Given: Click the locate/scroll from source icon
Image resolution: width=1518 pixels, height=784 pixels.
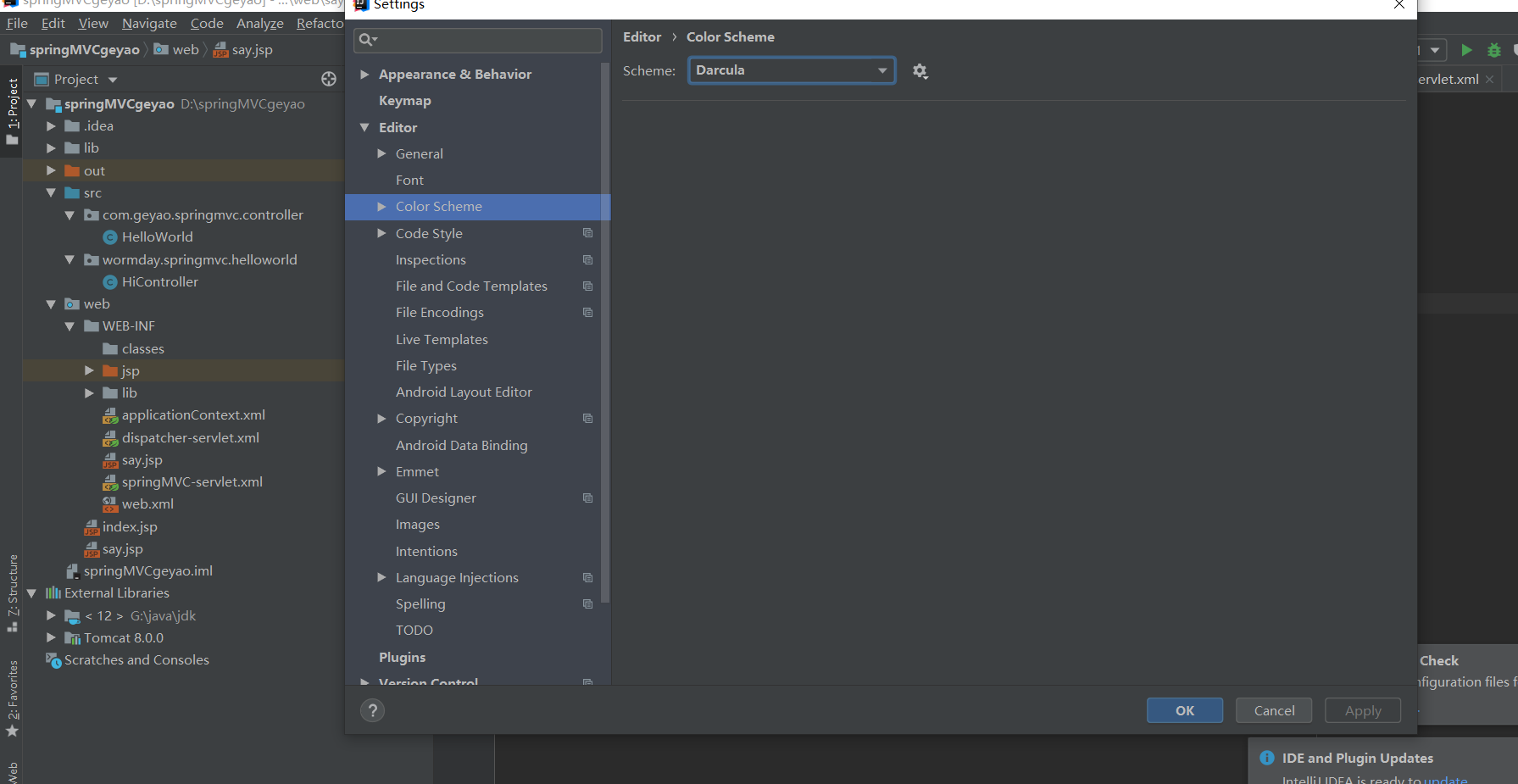Looking at the screenshot, I should (x=329, y=79).
